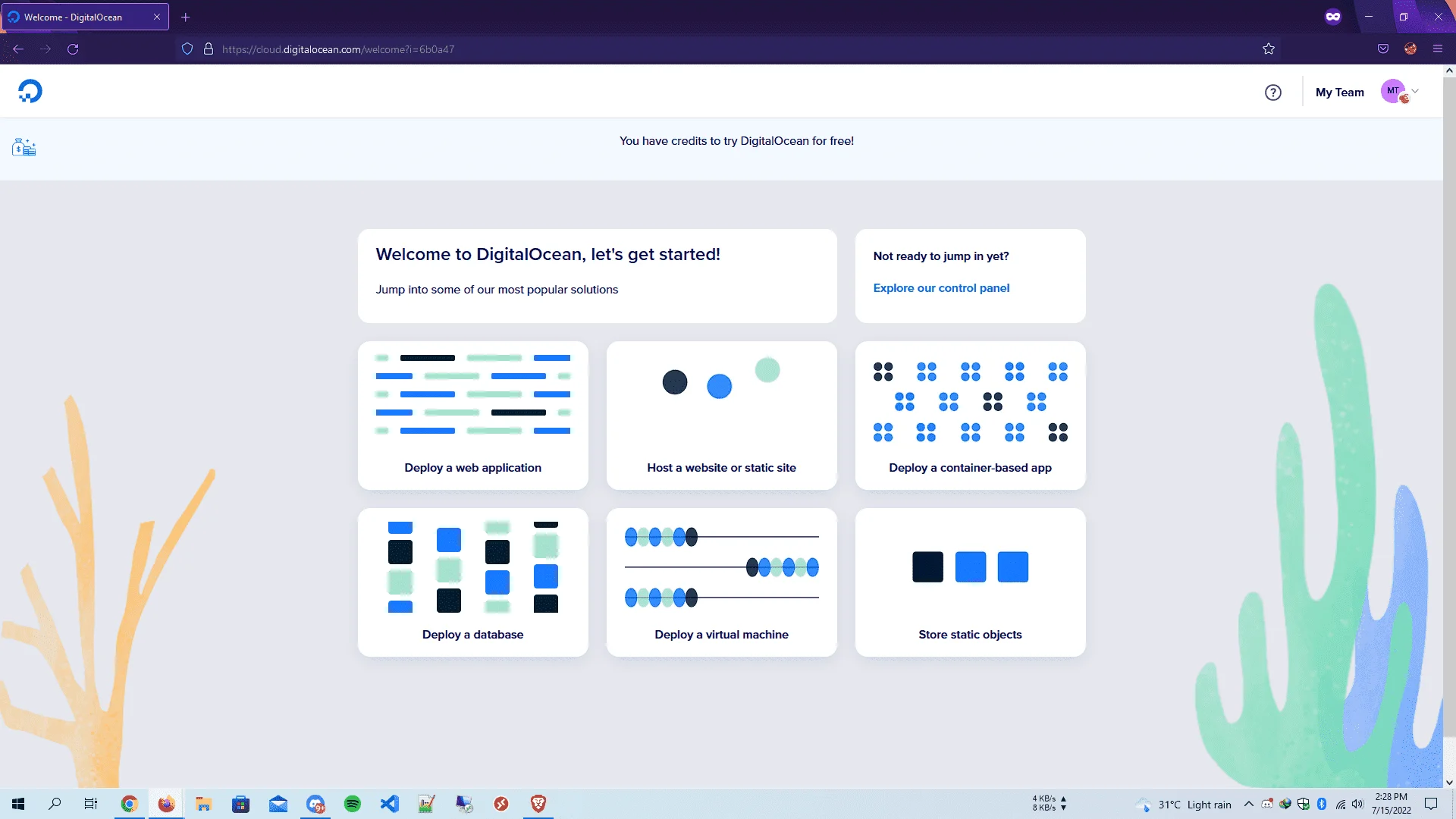The image size is (1456, 819).
Task: Click the database blocks illustration
Action: click(473, 567)
